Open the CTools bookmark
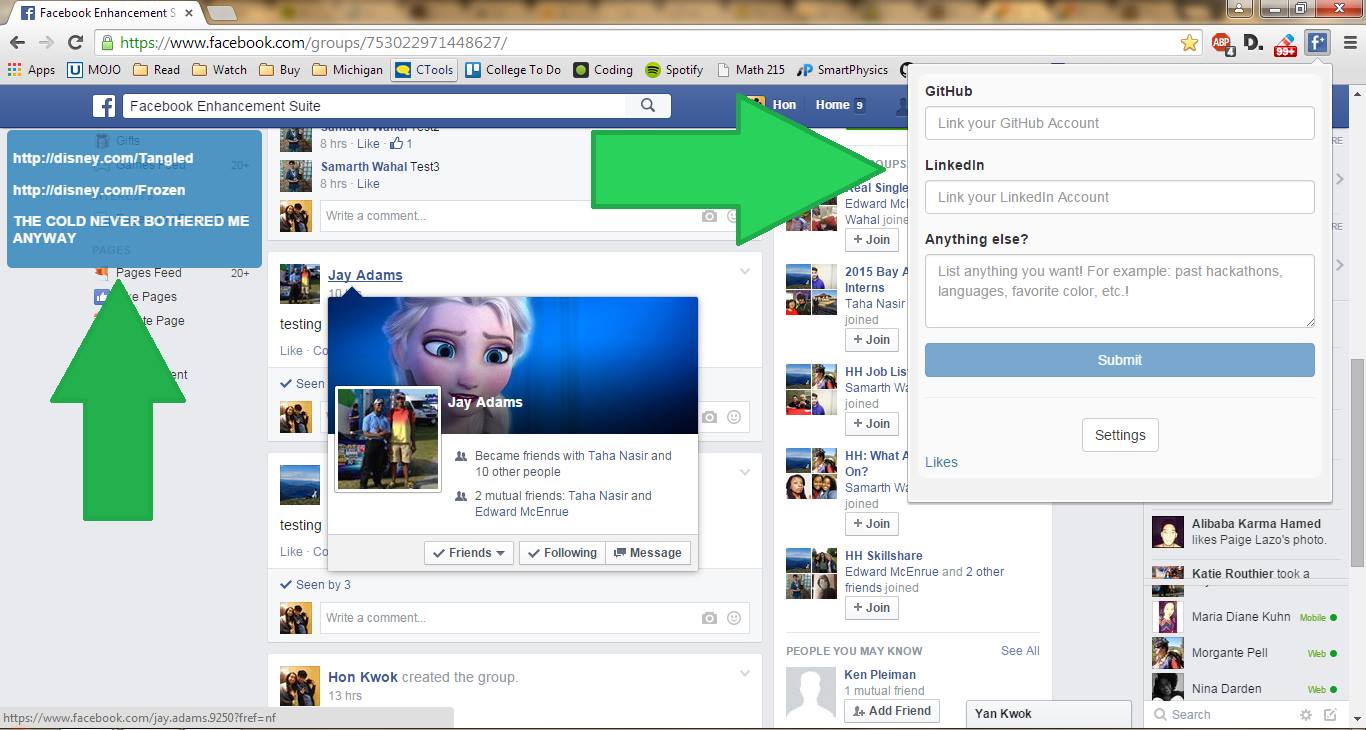 pyautogui.click(x=425, y=70)
